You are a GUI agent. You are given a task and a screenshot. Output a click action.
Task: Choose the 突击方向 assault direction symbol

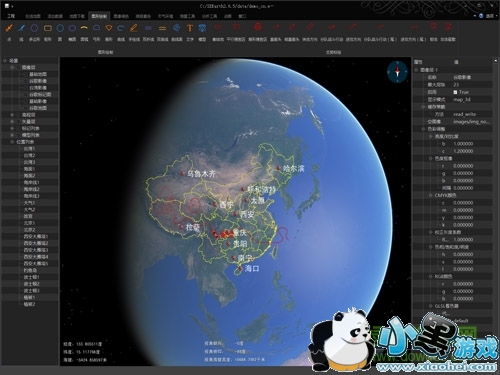click(310, 32)
